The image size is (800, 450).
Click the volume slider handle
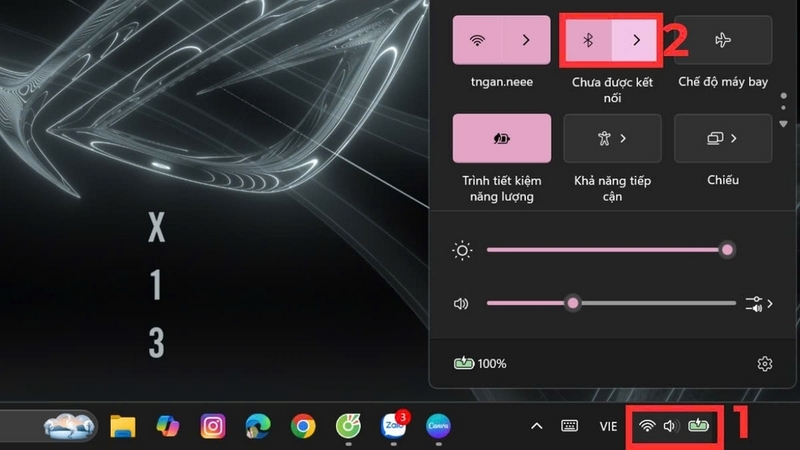pos(572,304)
